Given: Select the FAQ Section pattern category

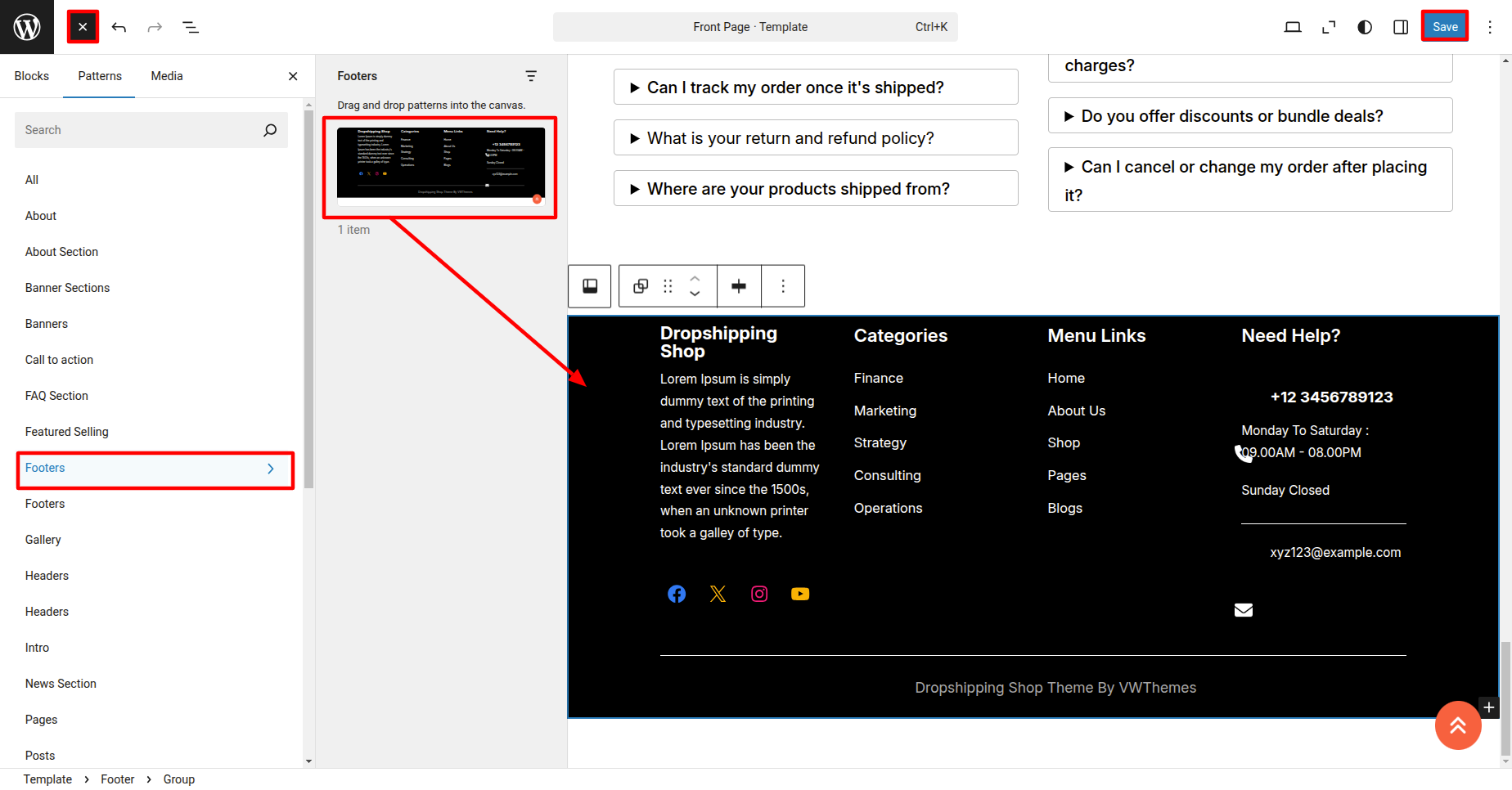Looking at the screenshot, I should [56, 396].
